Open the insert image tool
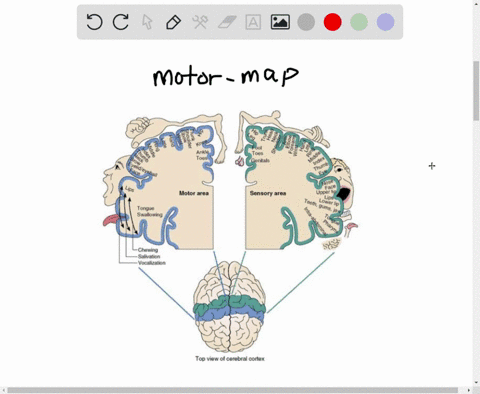This screenshot has width=480, height=394. click(x=280, y=22)
